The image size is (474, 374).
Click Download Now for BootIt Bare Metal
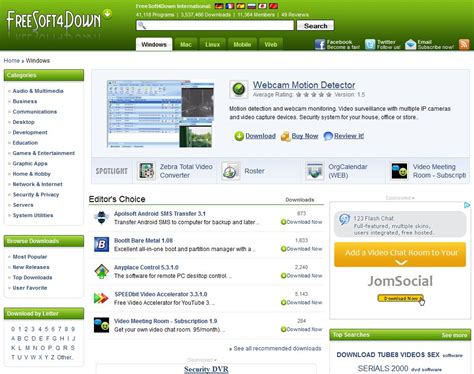pos(302,249)
